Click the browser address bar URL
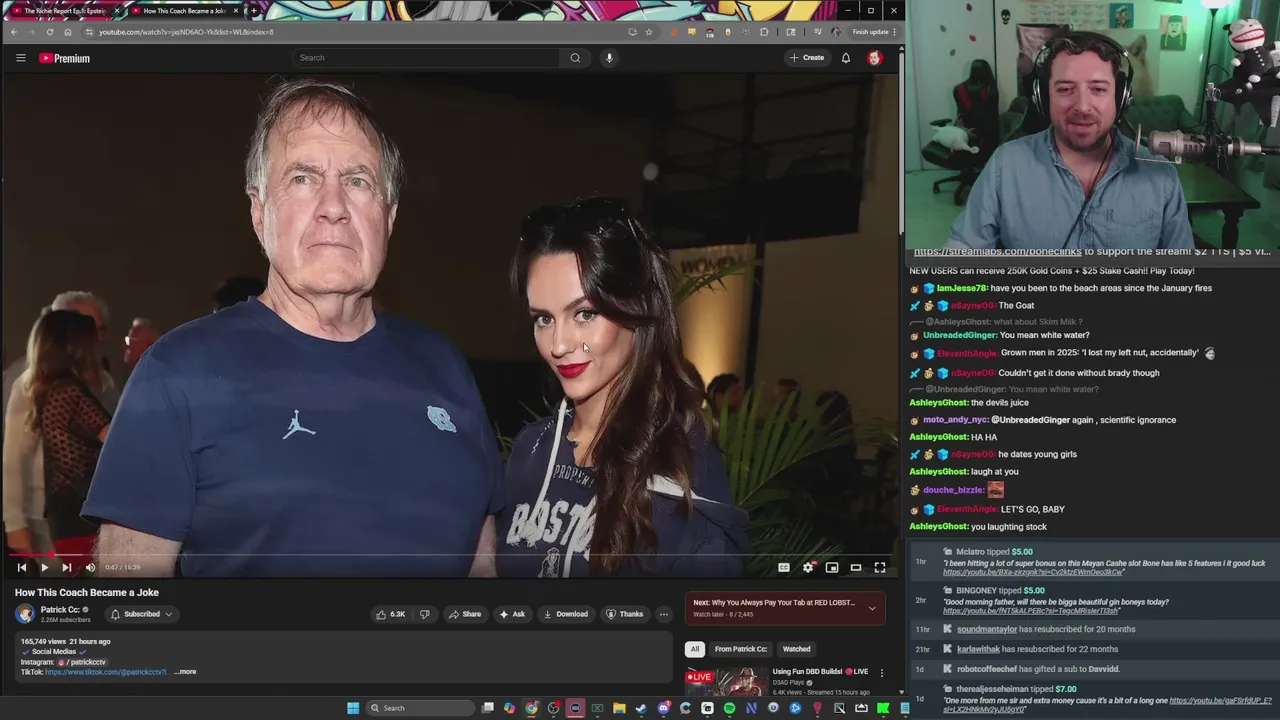1280x720 pixels. click(186, 32)
